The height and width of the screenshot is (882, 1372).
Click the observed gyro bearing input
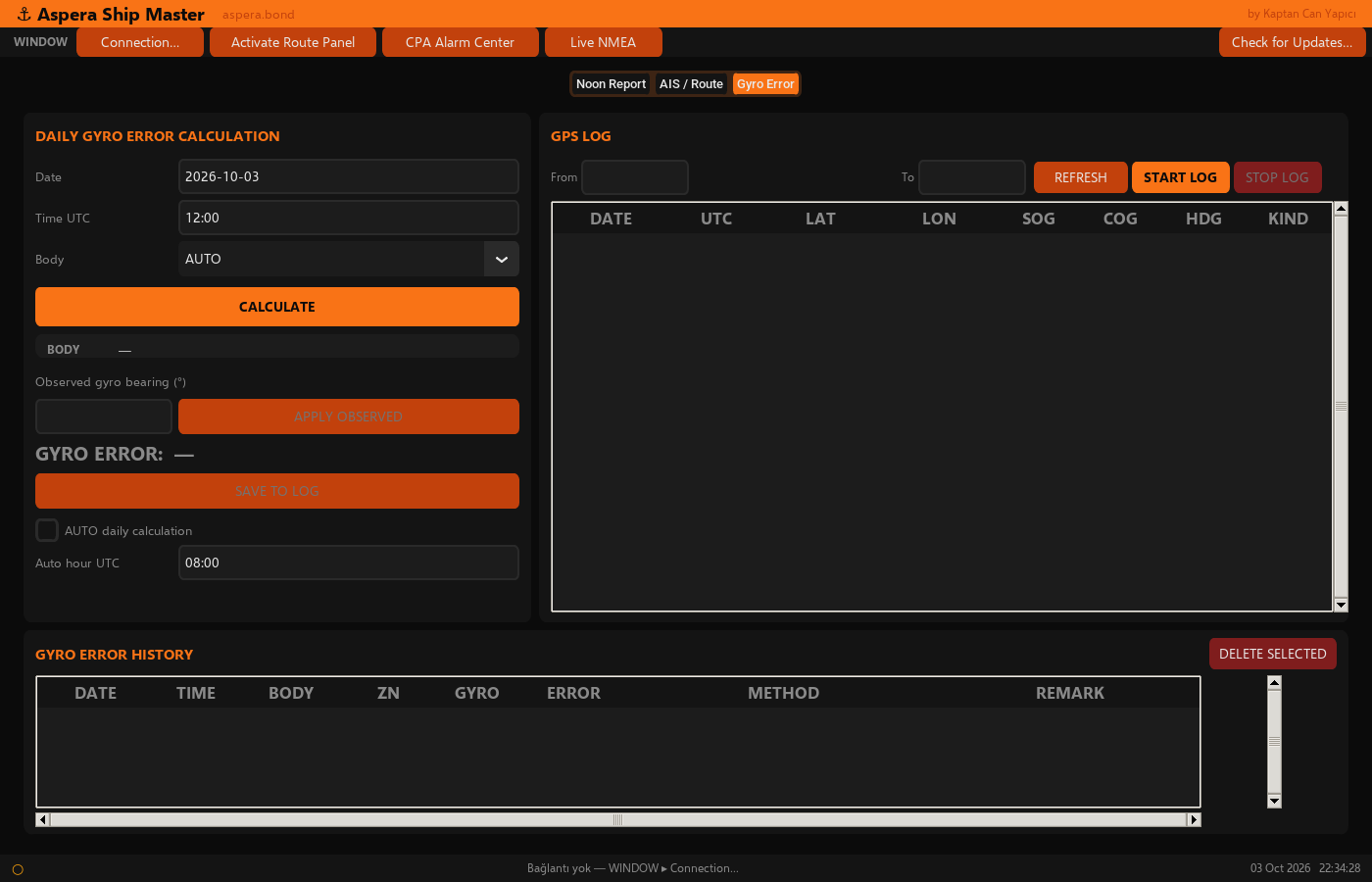point(104,416)
